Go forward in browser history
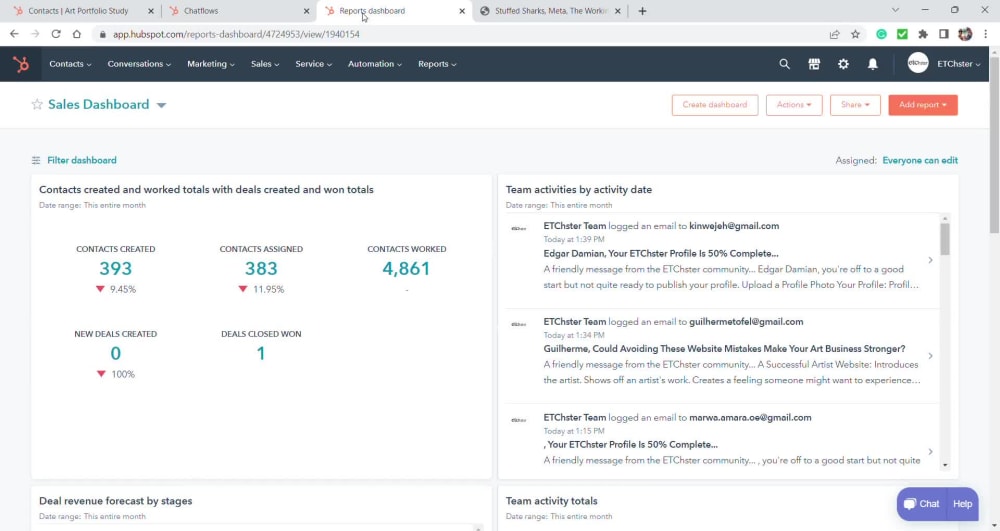The width and height of the screenshot is (1000, 531). pyautogui.click(x=35, y=34)
